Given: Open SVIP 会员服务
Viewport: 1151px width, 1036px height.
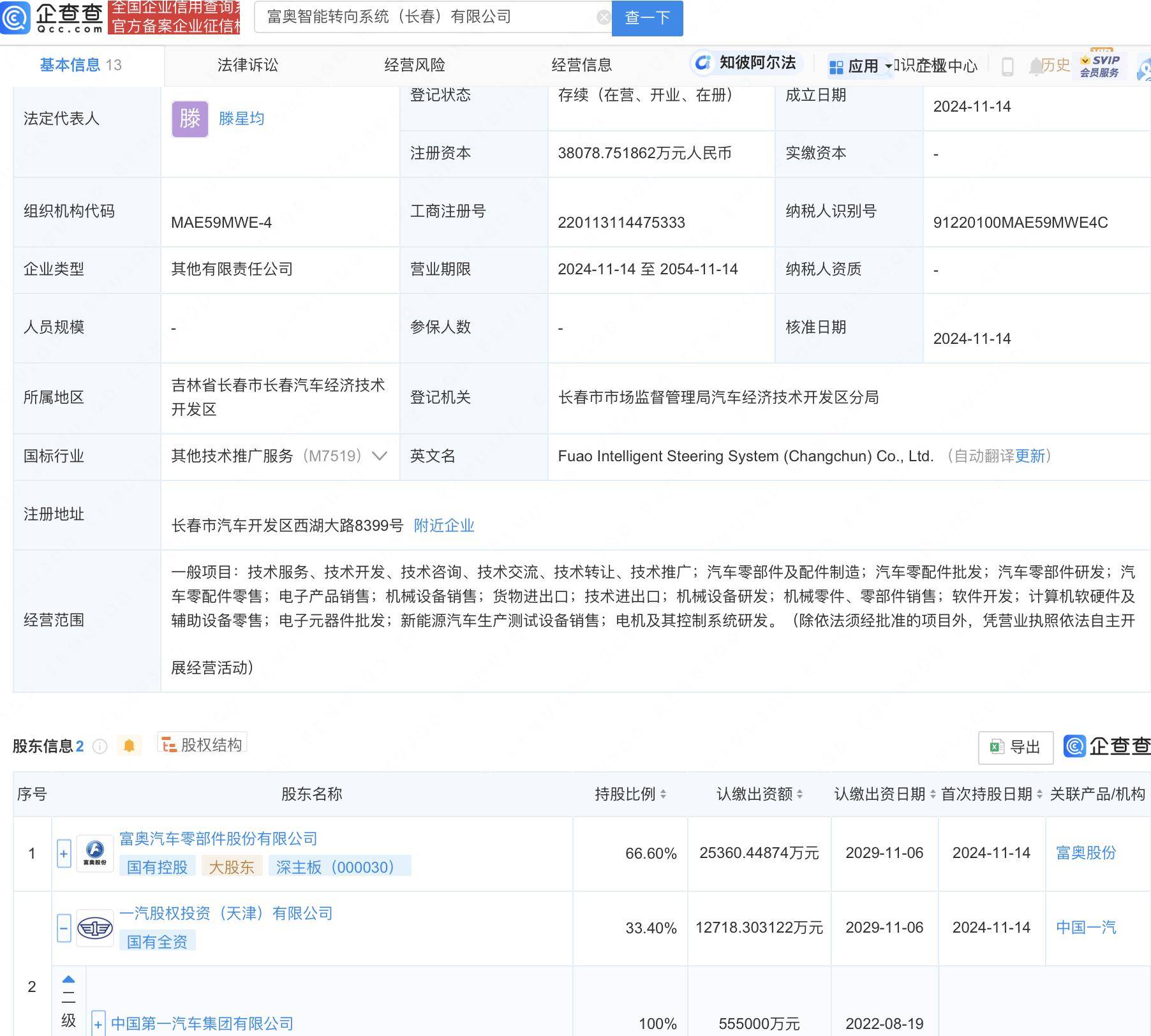Looking at the screenshot, I should [x=1099, y=65].
